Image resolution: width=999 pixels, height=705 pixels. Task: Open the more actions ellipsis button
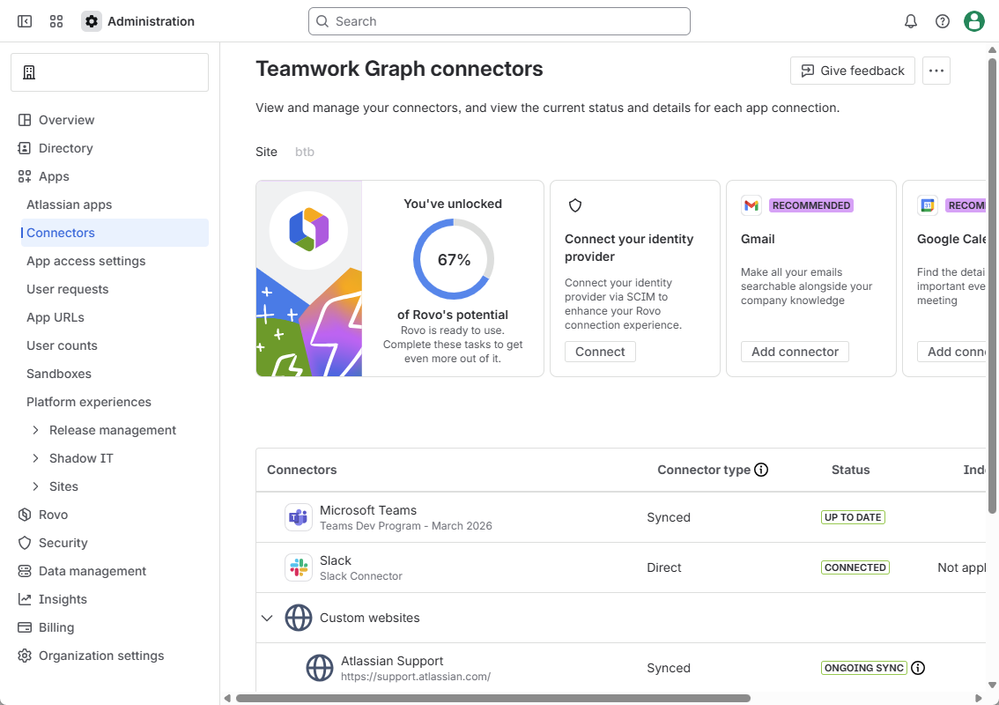[936, 71]
